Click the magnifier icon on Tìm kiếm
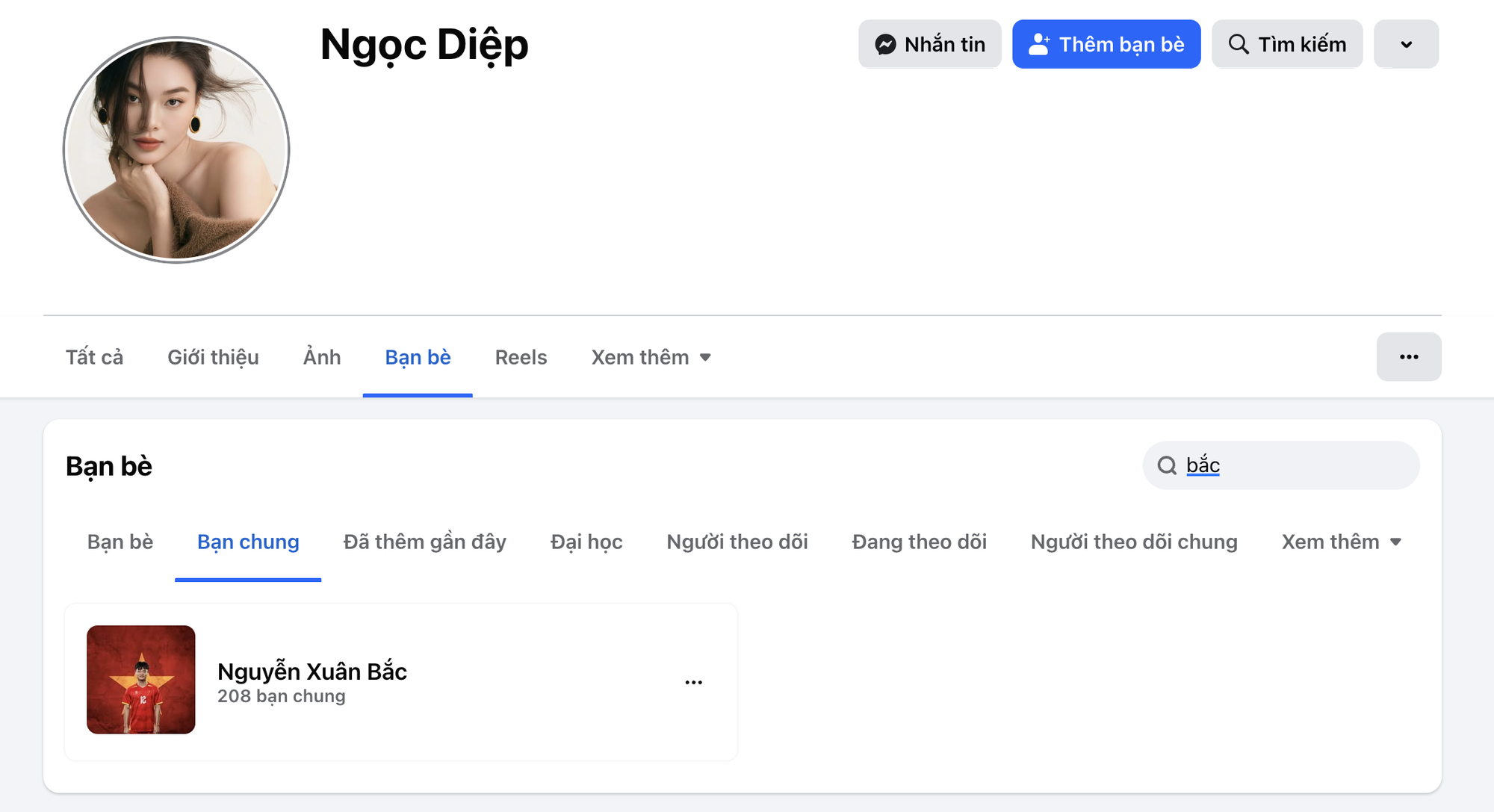This screenshot has height=812, width=1494. click(x=1238, y=45)
